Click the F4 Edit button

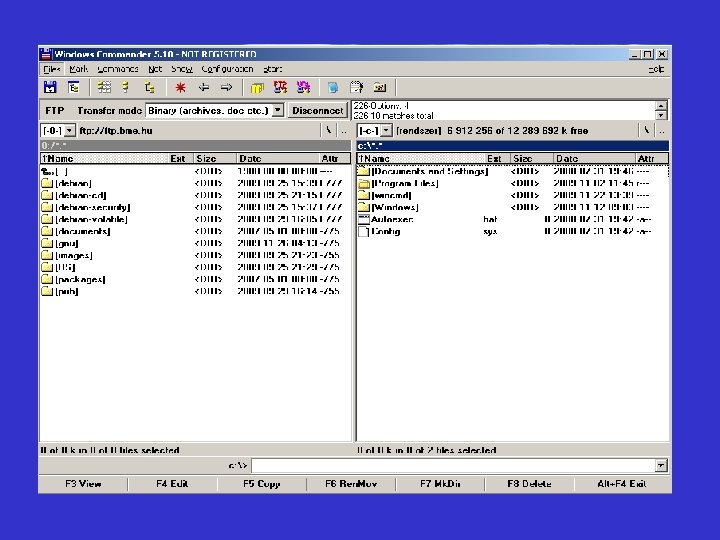point(172,484)
